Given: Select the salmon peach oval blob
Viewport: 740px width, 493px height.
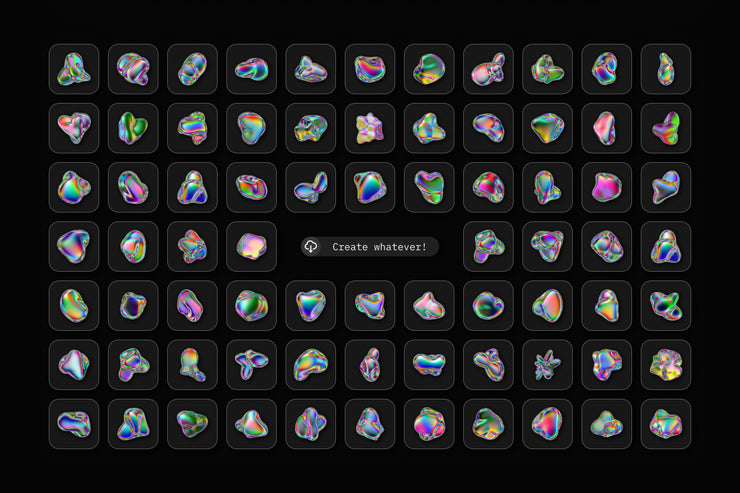Looking at the screenshot, I should coord(547,305).
